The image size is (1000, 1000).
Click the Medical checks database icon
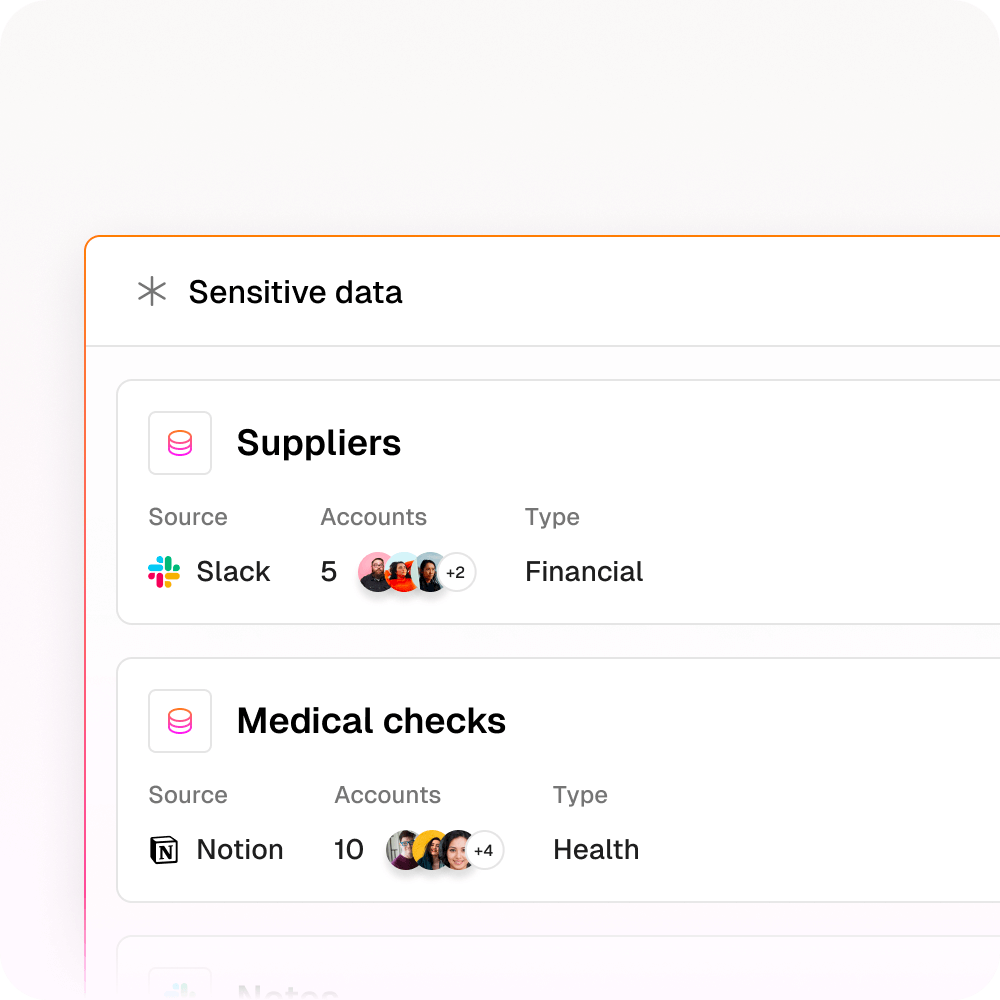pos(180,721)
